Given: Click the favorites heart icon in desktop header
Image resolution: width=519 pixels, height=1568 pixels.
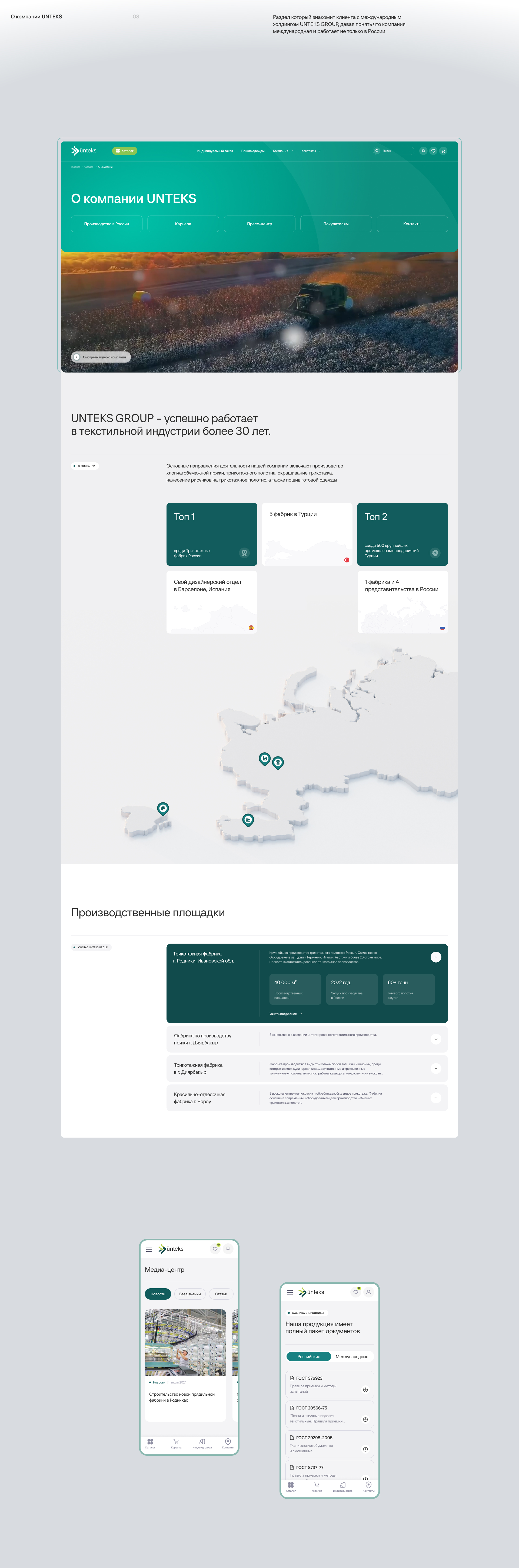Looking at the screenshot, I should coord(433,150).
